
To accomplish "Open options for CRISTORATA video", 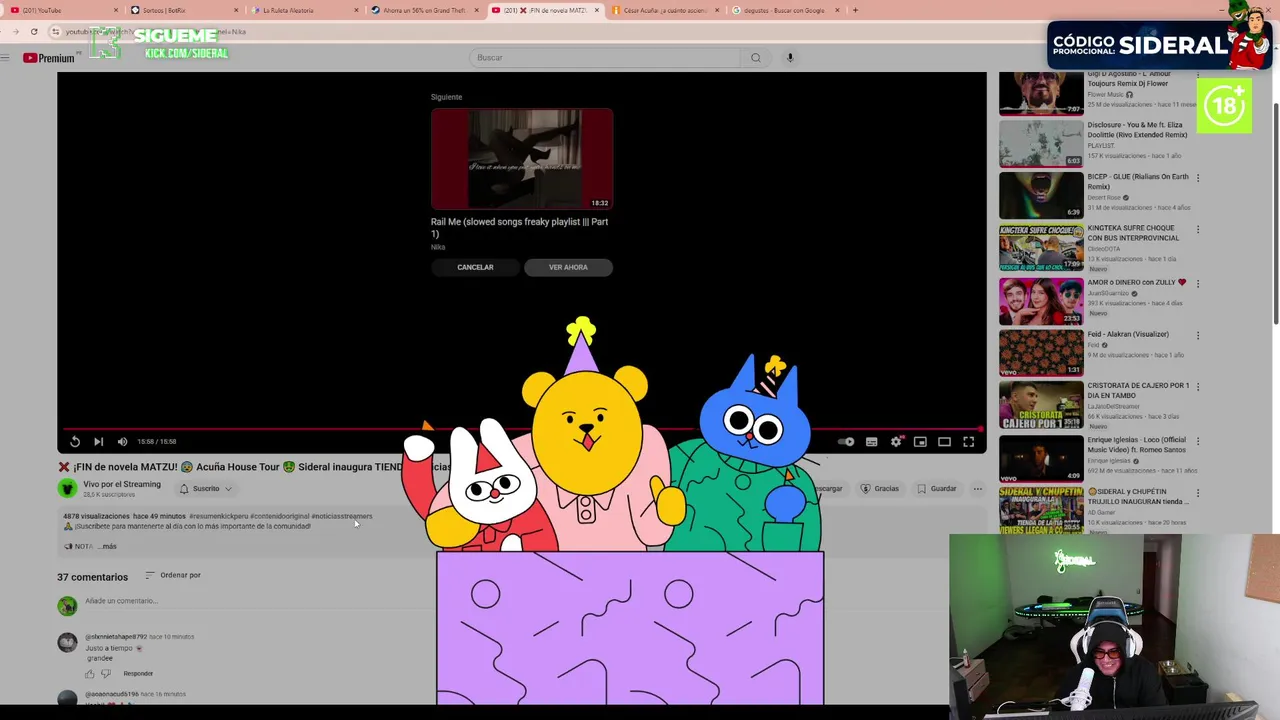I will tap(1198, 388).
